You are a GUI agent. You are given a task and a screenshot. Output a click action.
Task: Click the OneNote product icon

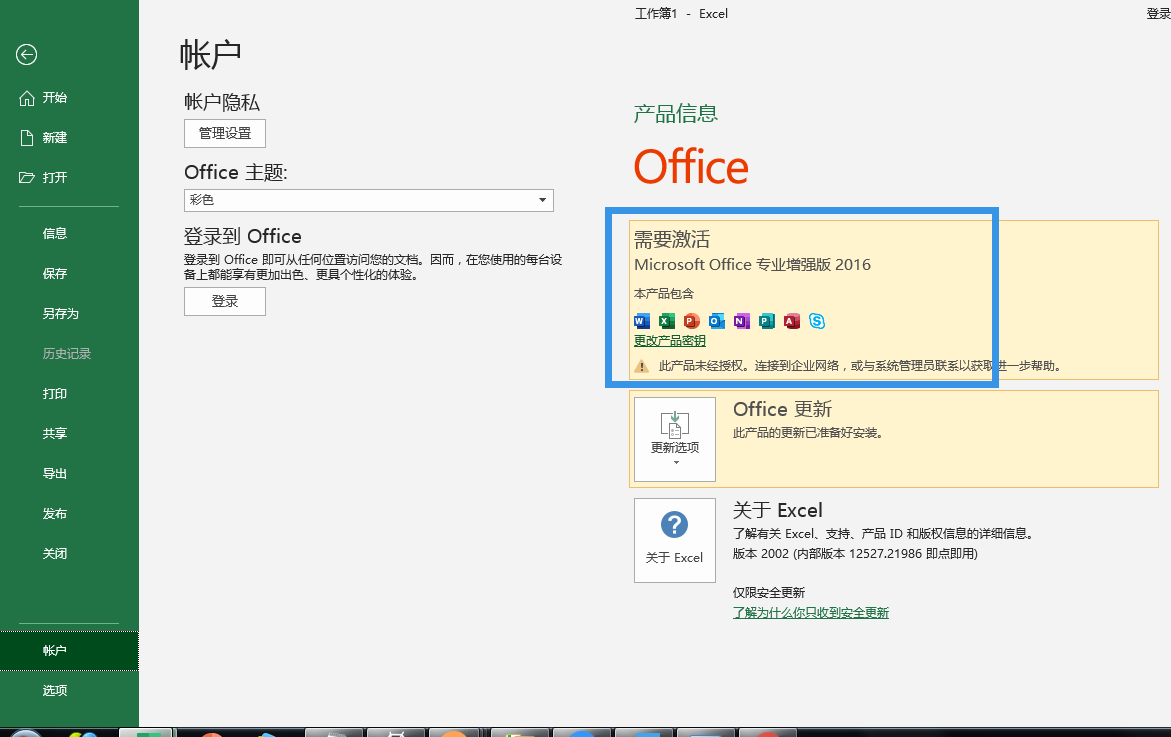click(x=742, y=321)
